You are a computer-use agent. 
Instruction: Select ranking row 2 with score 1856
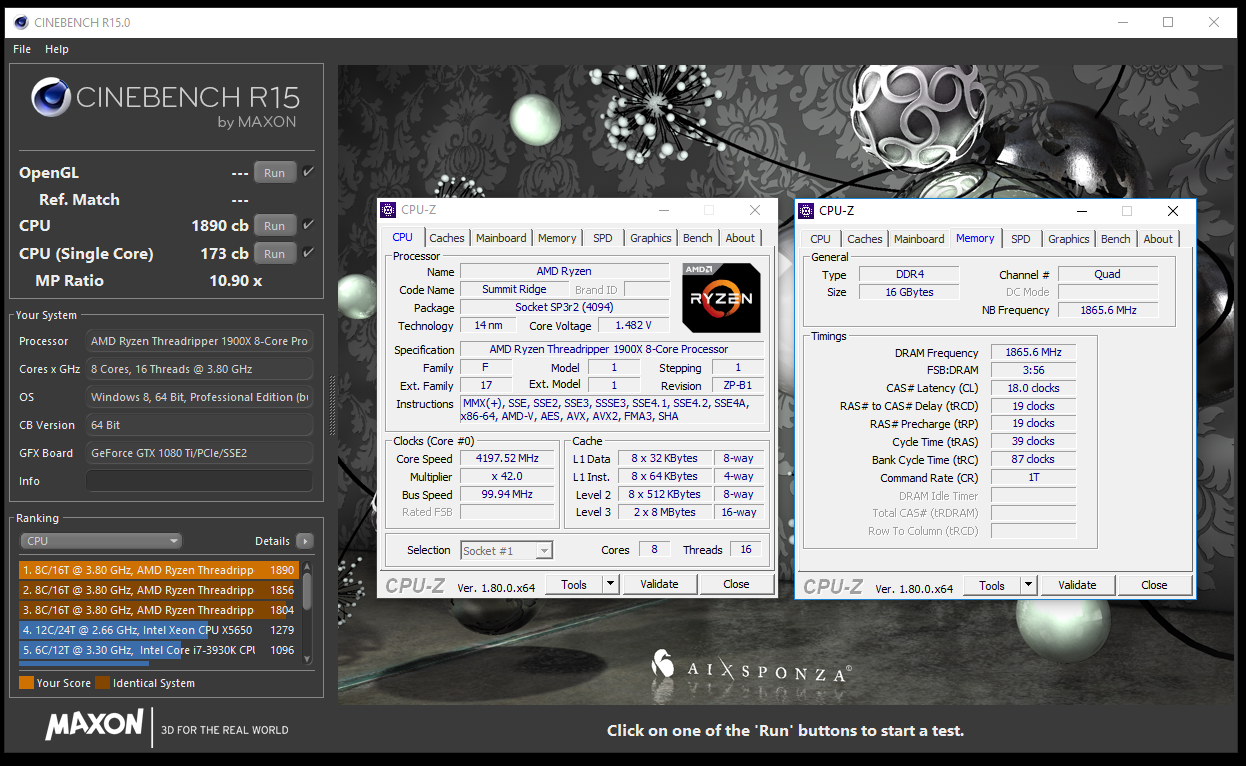pyautogui.click(x=158, y=590)
